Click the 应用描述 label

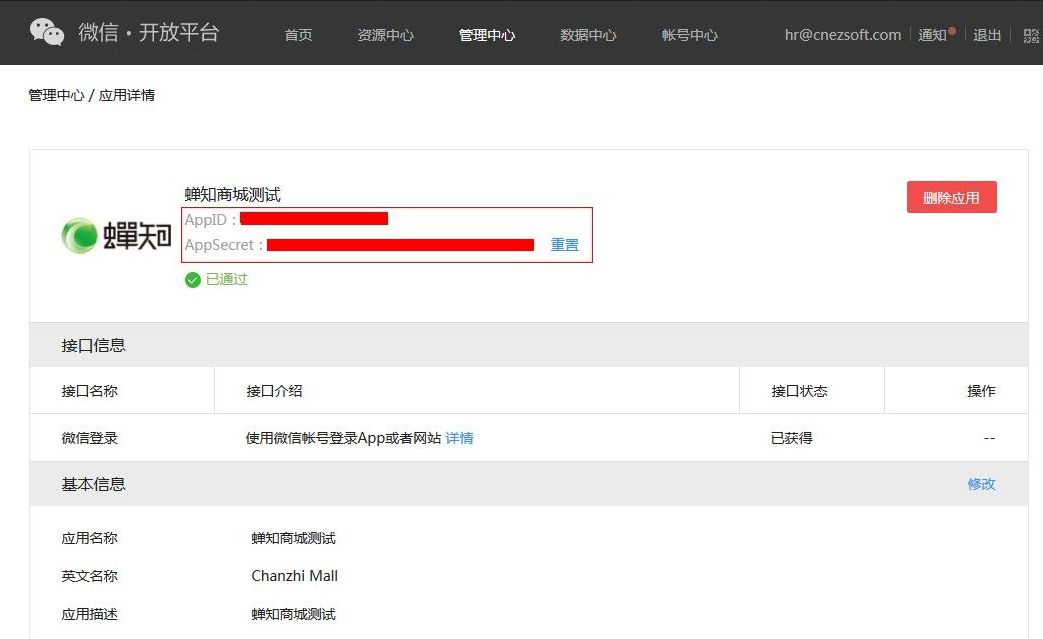point(90,614)
